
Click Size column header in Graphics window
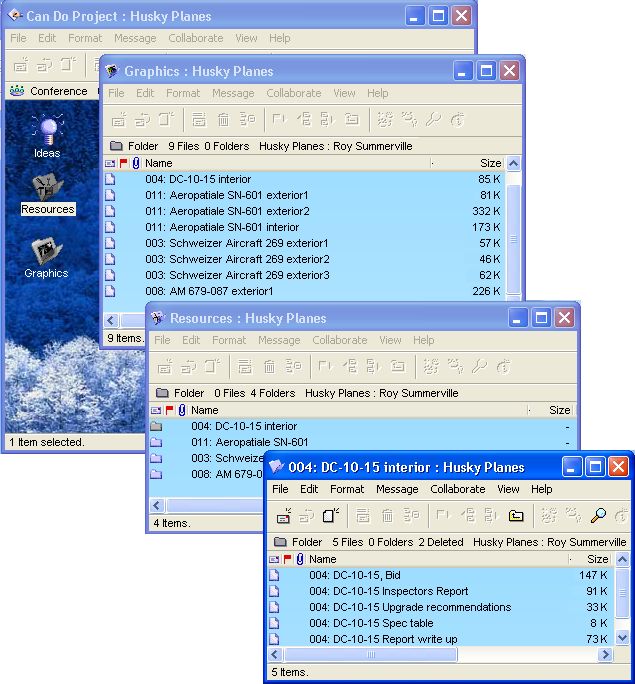click(x=489, y=163)
